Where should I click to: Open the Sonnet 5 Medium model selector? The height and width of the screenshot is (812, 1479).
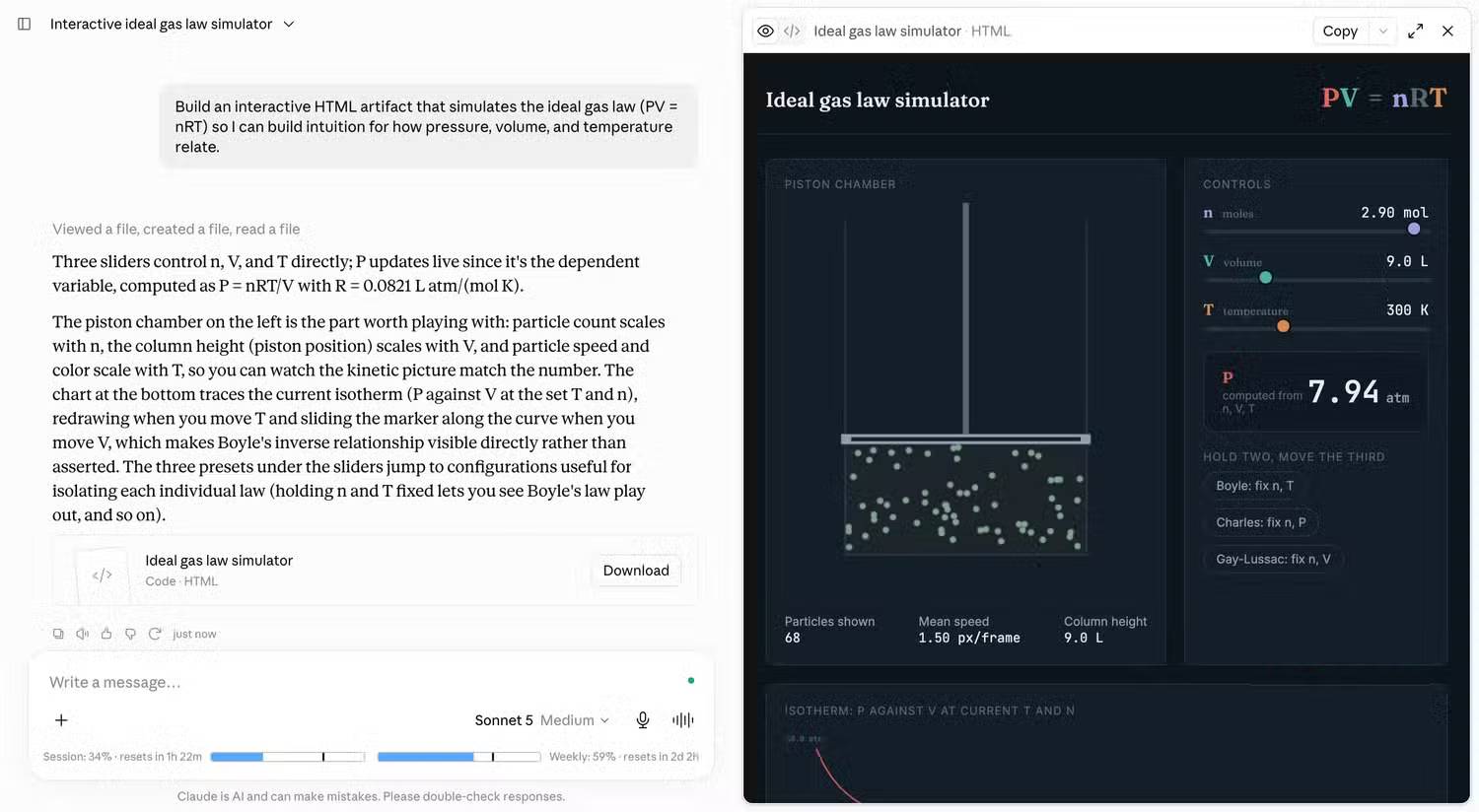541,720
